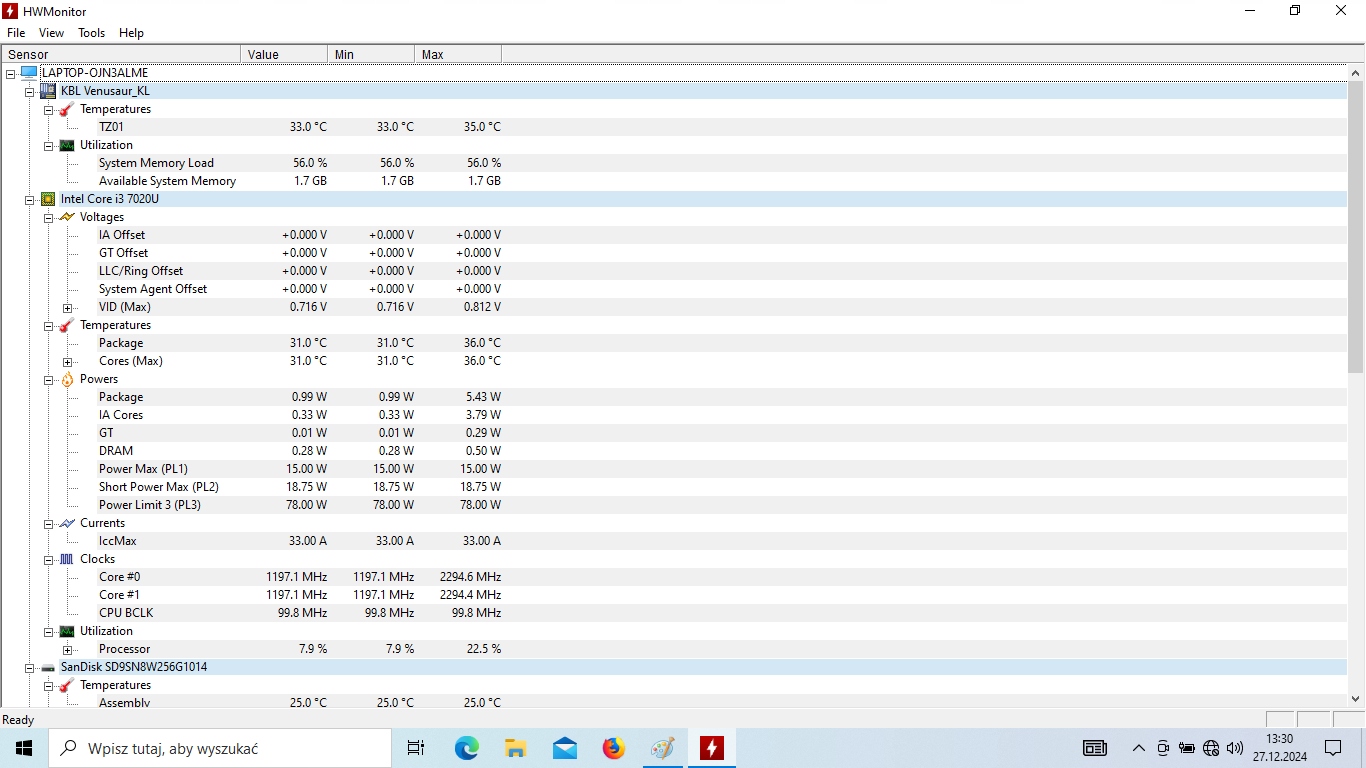
Task: Open the network icon in the system tray
Action: 1211,748
